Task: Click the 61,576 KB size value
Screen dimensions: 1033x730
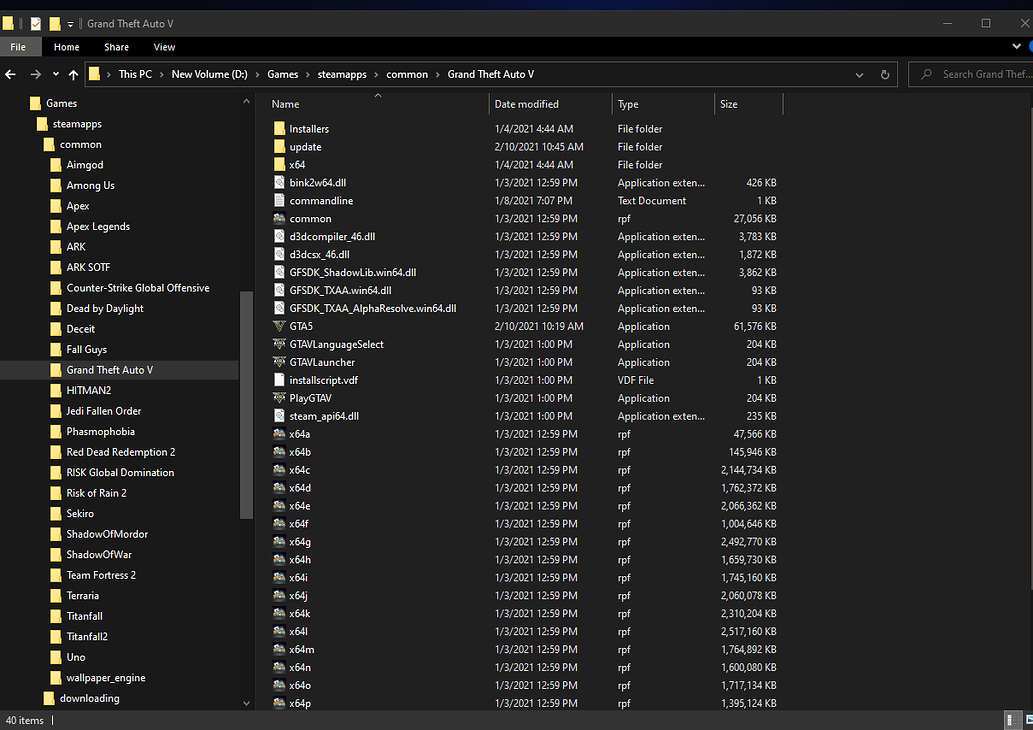Action: [x=755, y=326]
